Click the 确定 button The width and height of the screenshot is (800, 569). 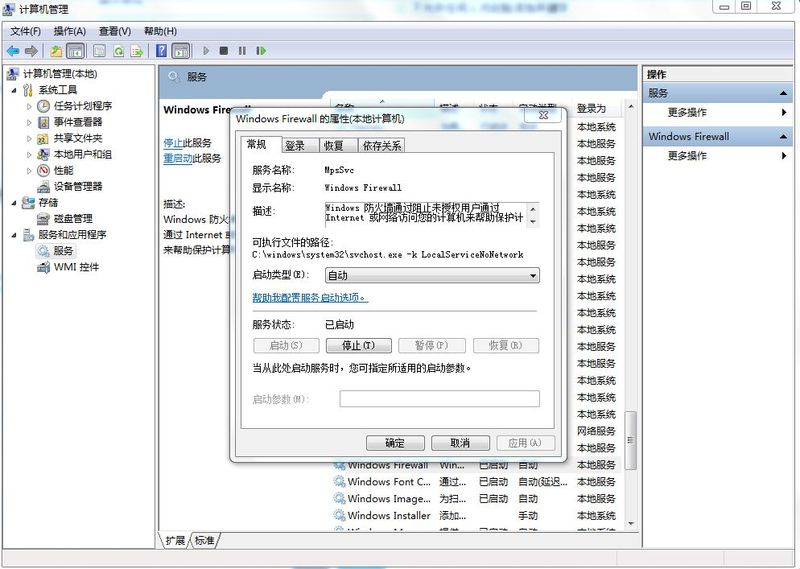click(x=395, y=443)
